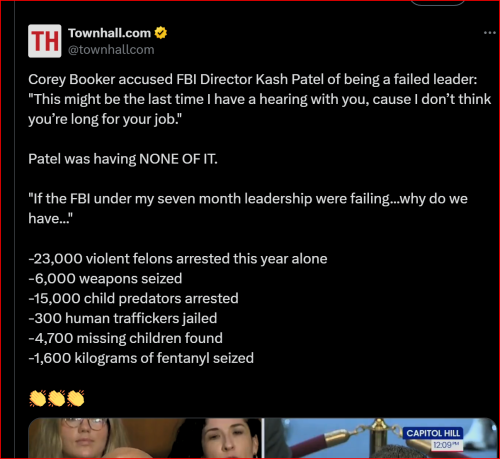
Task: Click the '-15,000 child predators arrested' line
Action: point(133,298)
